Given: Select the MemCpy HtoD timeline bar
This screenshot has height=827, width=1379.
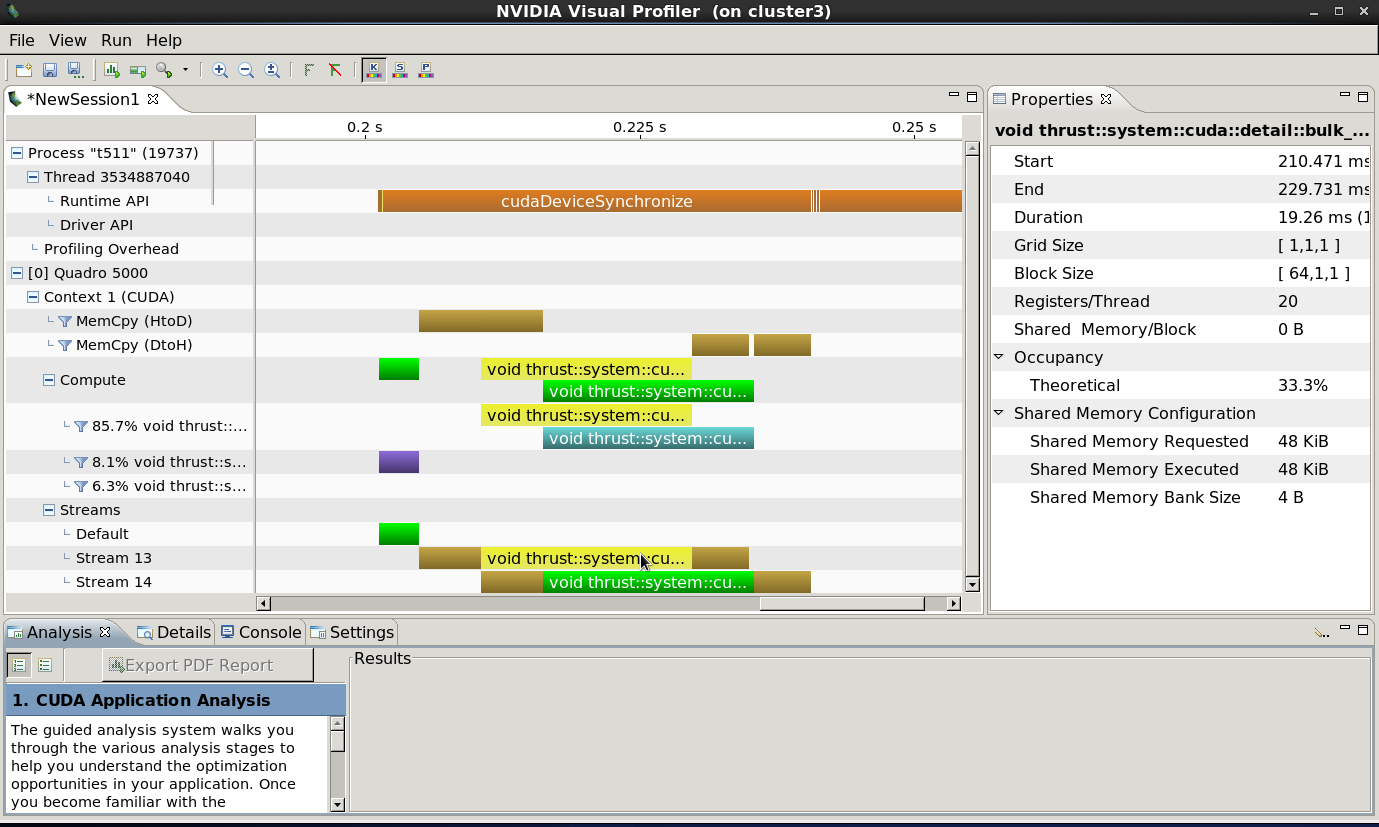Looking at the screenshot, I should click(x=481, y=321).
